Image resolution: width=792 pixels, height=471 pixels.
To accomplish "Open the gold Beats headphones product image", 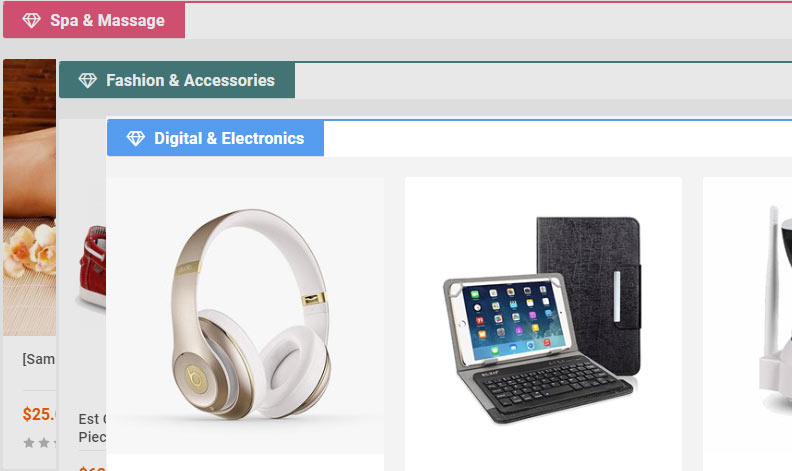I will point(245,315).
